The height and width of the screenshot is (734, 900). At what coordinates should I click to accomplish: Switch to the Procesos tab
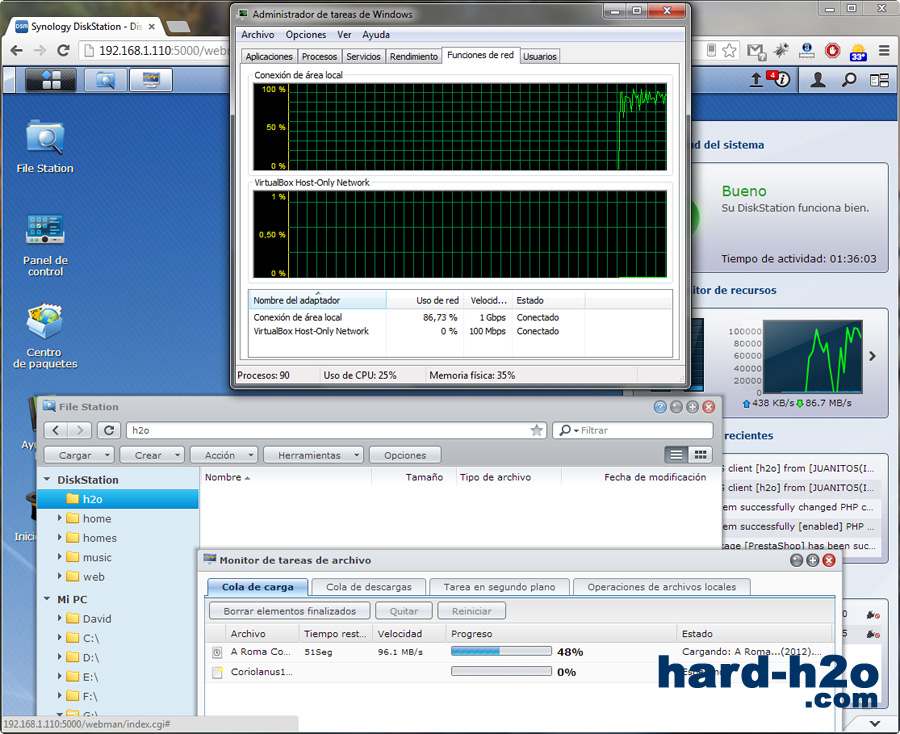319,56
